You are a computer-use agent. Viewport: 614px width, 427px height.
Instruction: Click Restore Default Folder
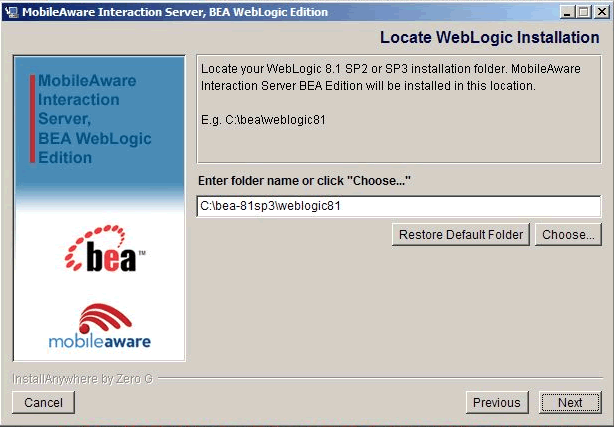coord(460,235)
